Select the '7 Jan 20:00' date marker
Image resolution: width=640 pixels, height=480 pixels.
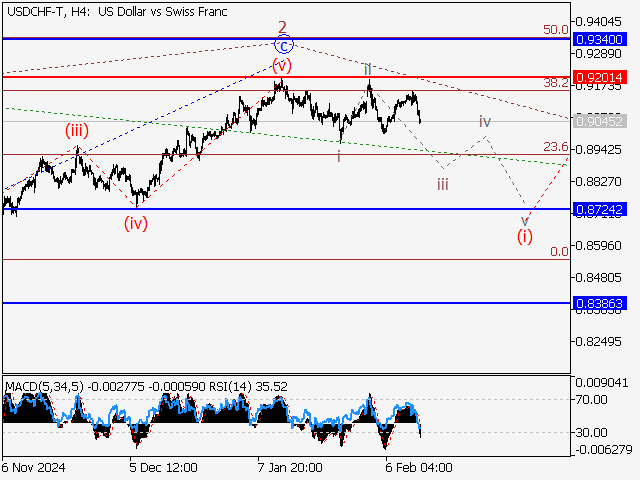click(289, 467)
